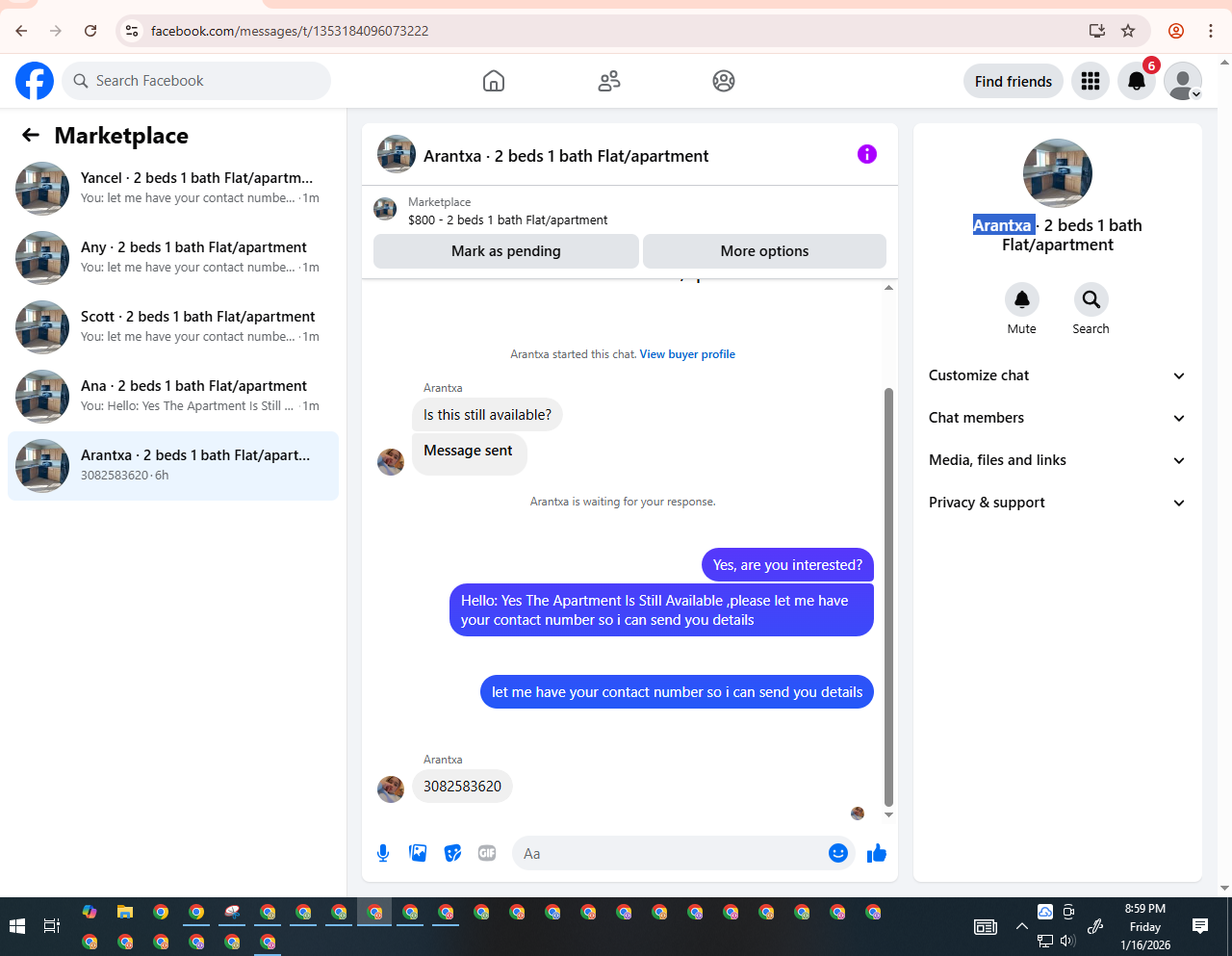Open the Facebook logo home link
Screen dimensions: 1232x956
[x=35, y=81]
